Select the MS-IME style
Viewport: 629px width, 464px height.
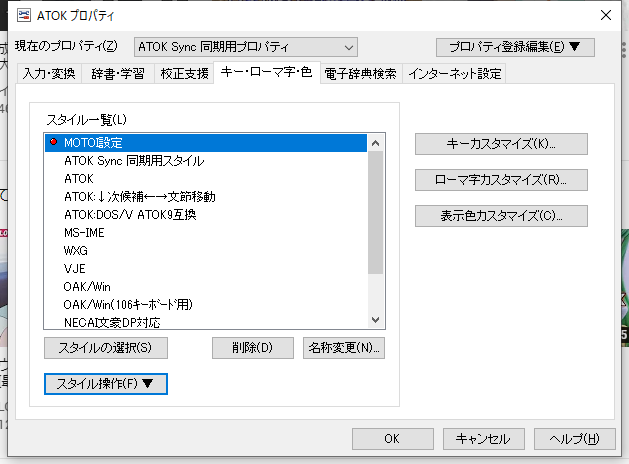206,233
